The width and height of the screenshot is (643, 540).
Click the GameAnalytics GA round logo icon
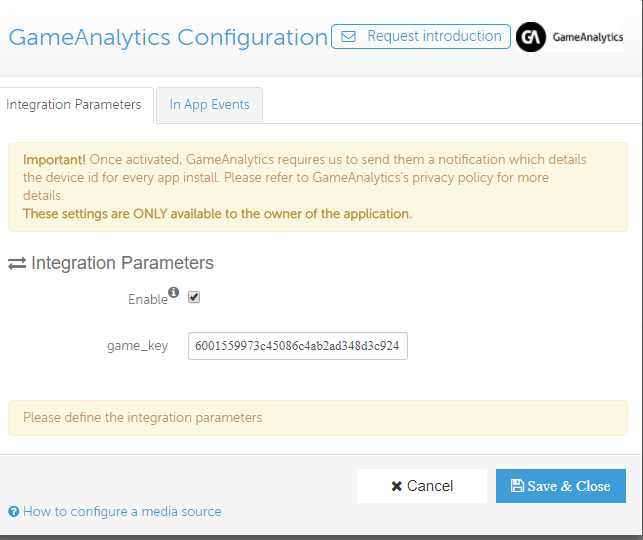click(x=531, y=37)
